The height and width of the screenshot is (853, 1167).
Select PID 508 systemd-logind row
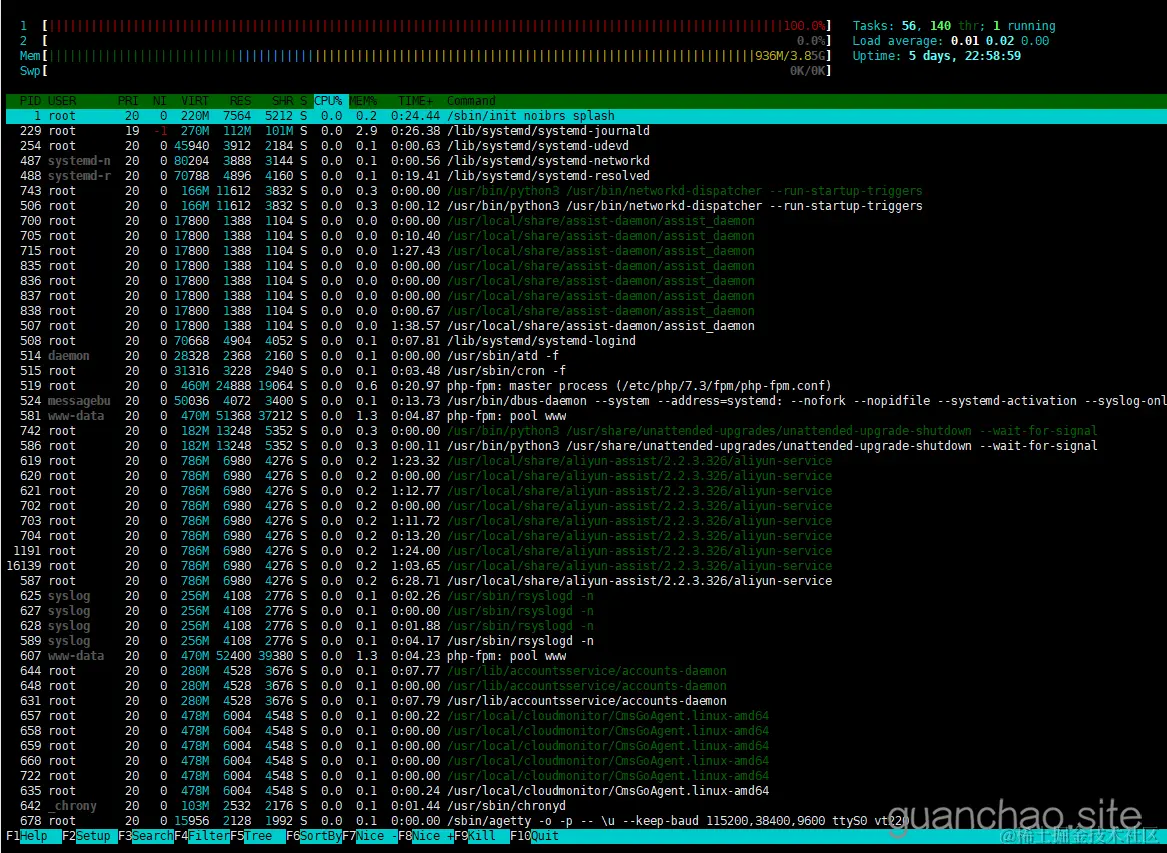point(586,341)
